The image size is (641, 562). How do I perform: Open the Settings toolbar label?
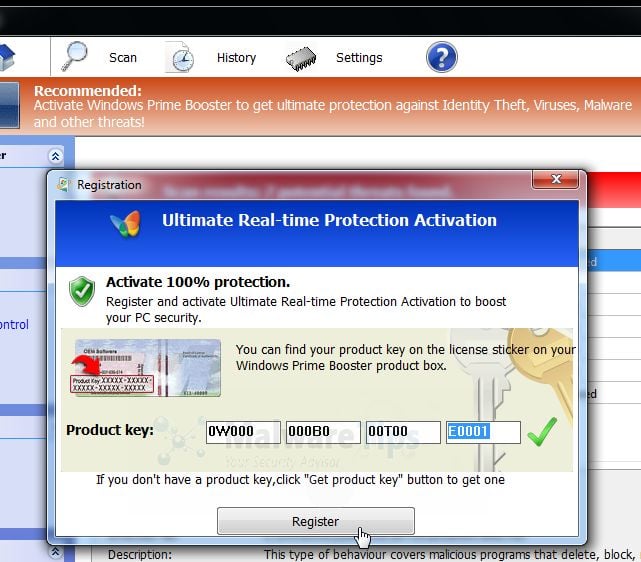pyautogui.click(x=359, y=58)
